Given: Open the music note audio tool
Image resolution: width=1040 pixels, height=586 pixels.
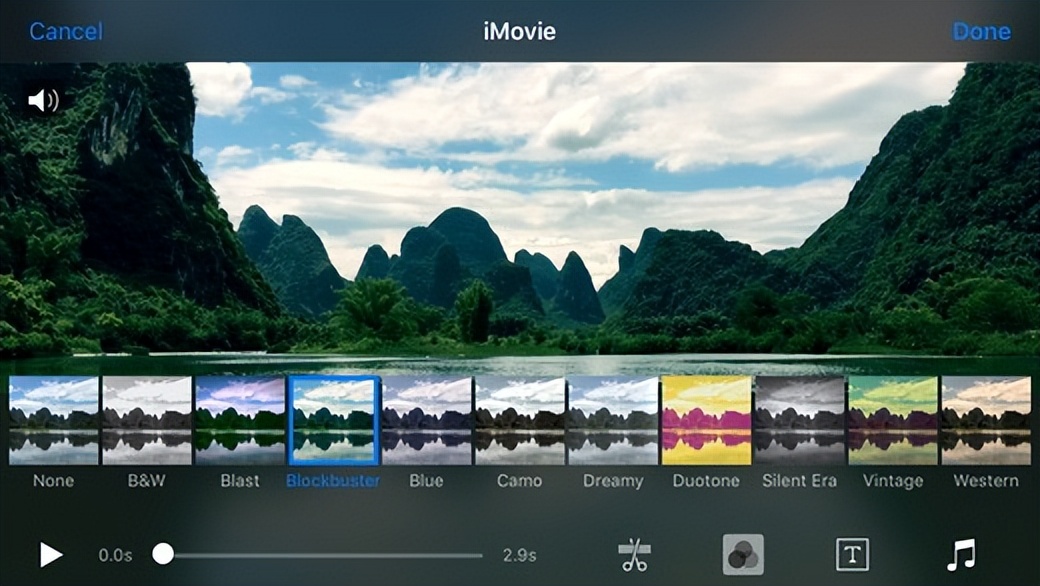Looking at the screenshot, I should click(961, 555).
